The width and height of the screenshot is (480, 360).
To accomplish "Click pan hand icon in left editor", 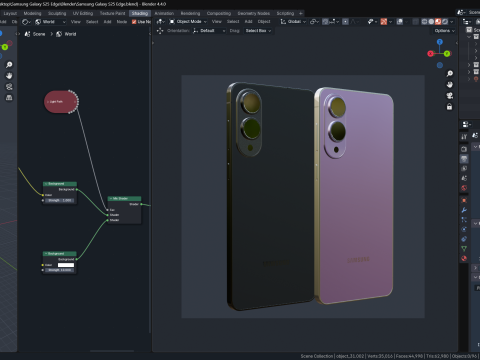I will pyautogui.click(x=9, y=76).
